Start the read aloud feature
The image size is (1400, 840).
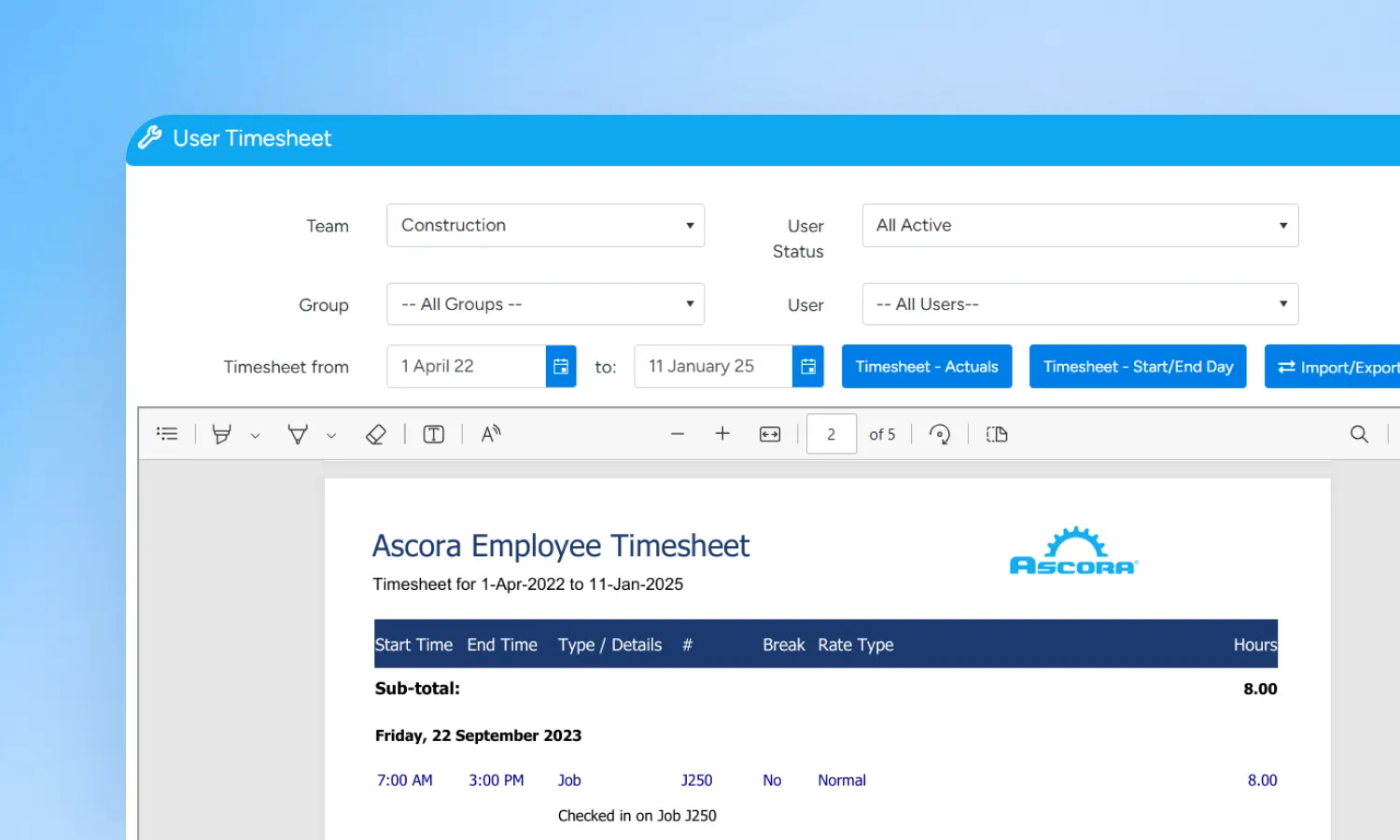tap(491, 434)
